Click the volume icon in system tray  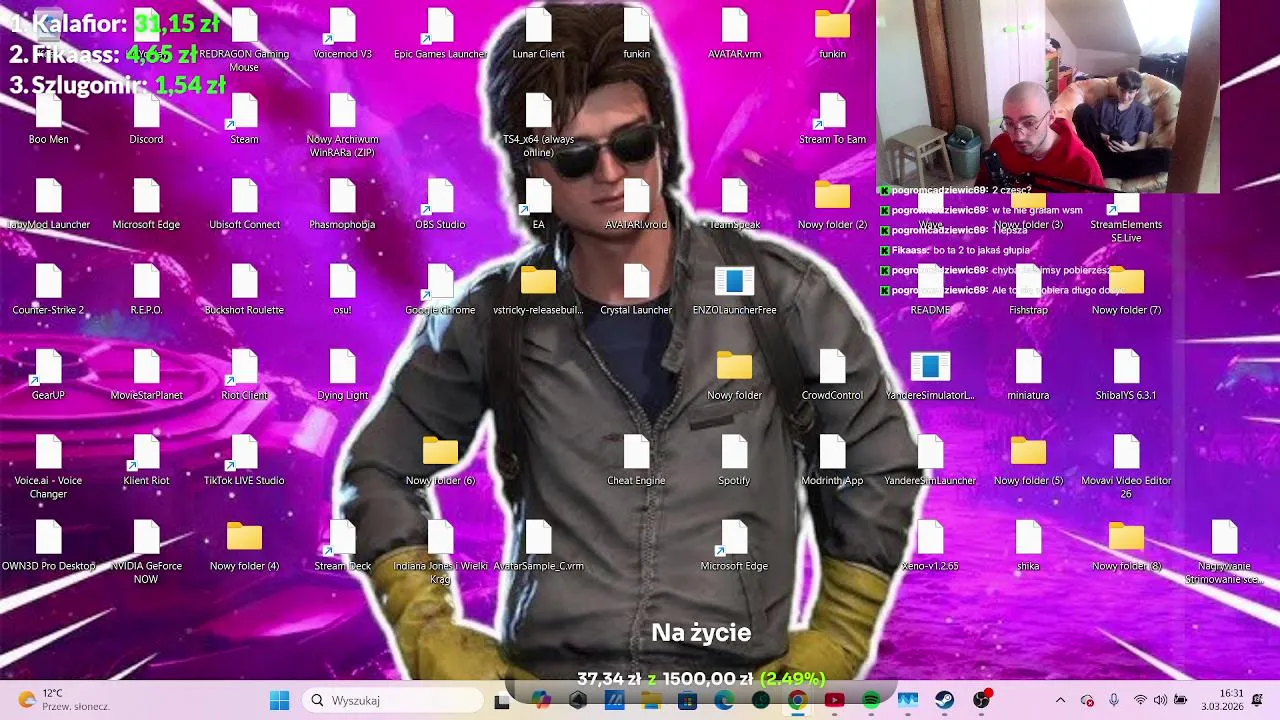1160,700
